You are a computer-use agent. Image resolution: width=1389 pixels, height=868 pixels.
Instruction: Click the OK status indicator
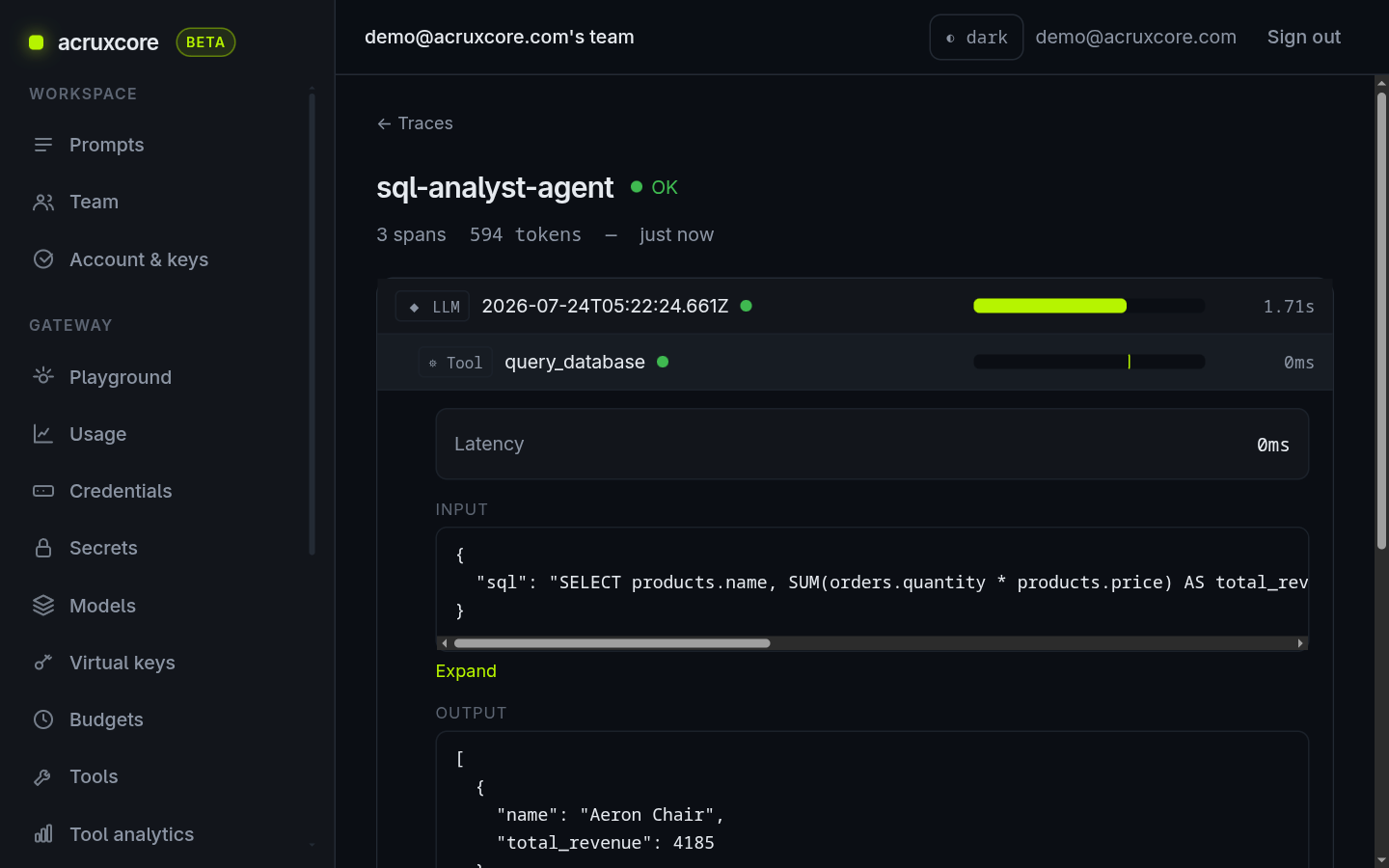click(x=654, y=187)
